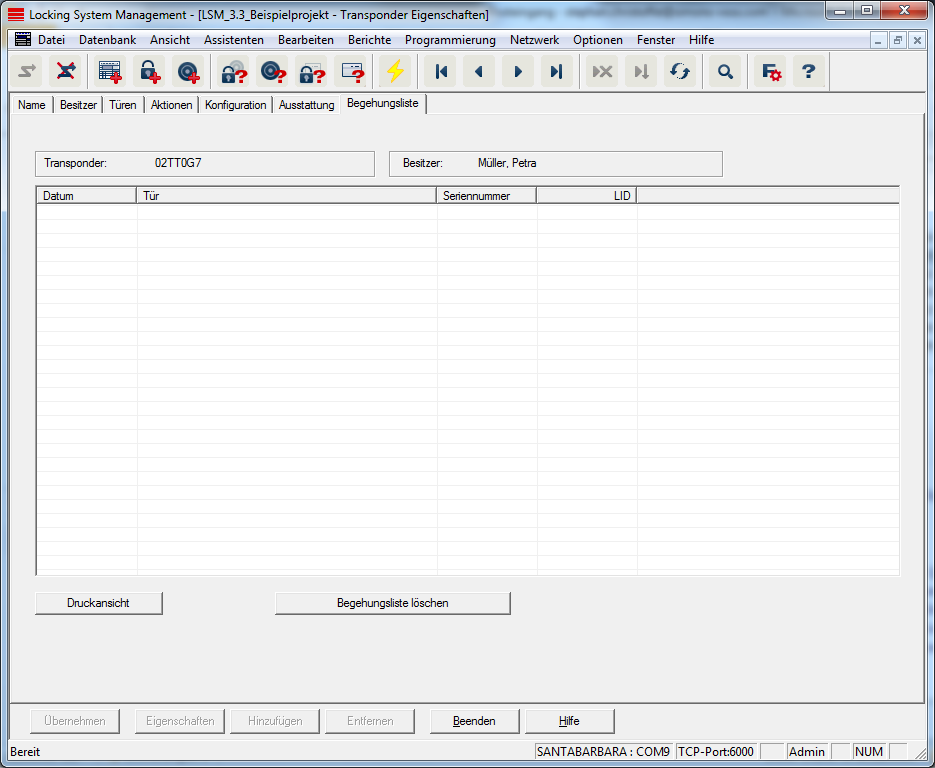Go to next record arrow icon
Screen dimensions: 935x768
pos(518,72)
